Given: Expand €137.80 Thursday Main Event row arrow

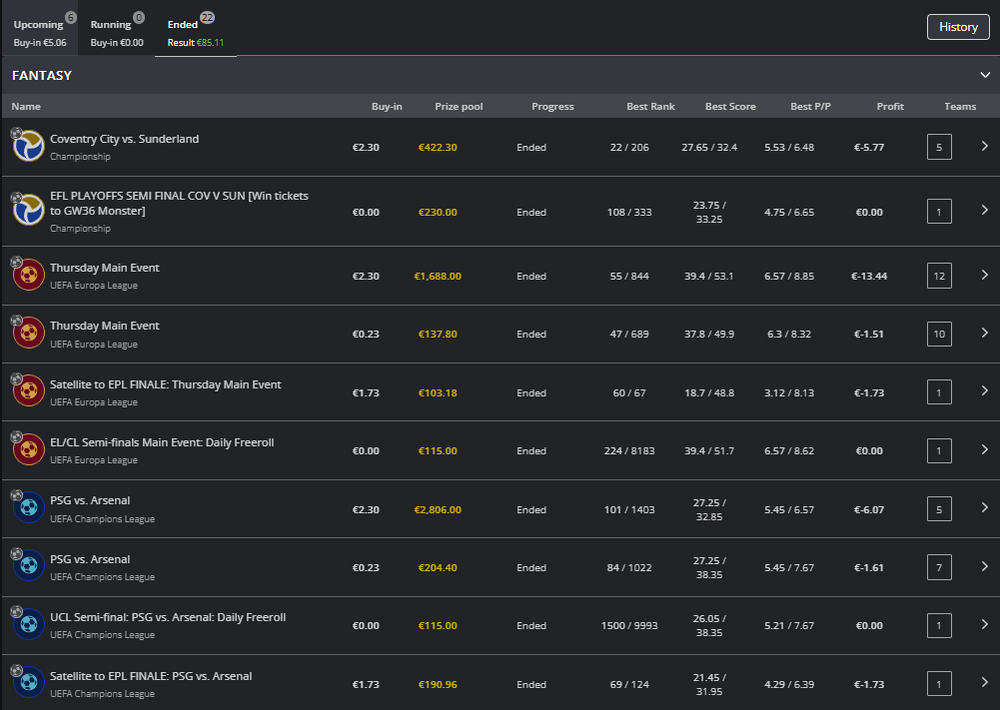Looking at the screenshot, I should [x=985, y=333].
